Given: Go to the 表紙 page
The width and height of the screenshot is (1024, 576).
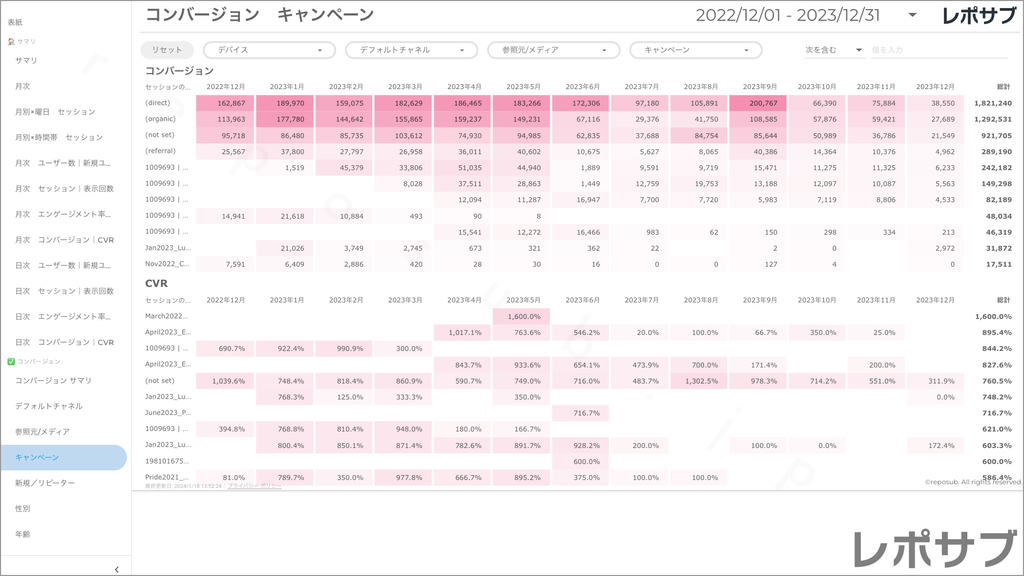Looking at the screenshot, I should pyautogui.click(x=18, y=22).
